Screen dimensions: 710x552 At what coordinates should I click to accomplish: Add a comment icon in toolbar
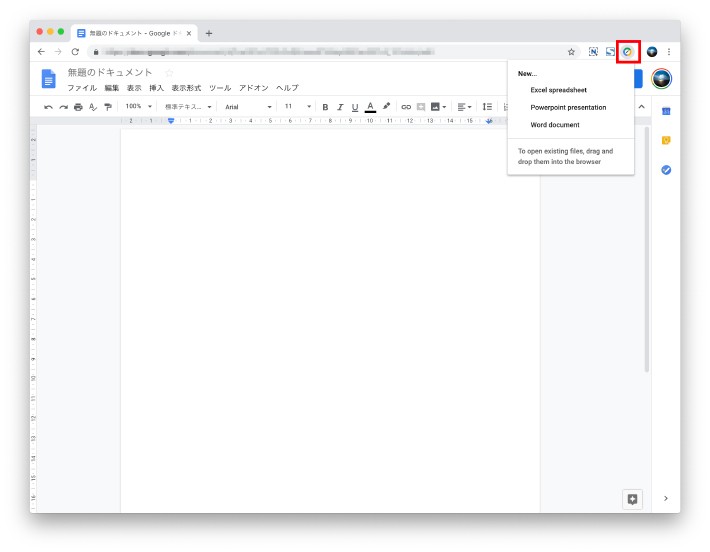click(x=421, y=107)
